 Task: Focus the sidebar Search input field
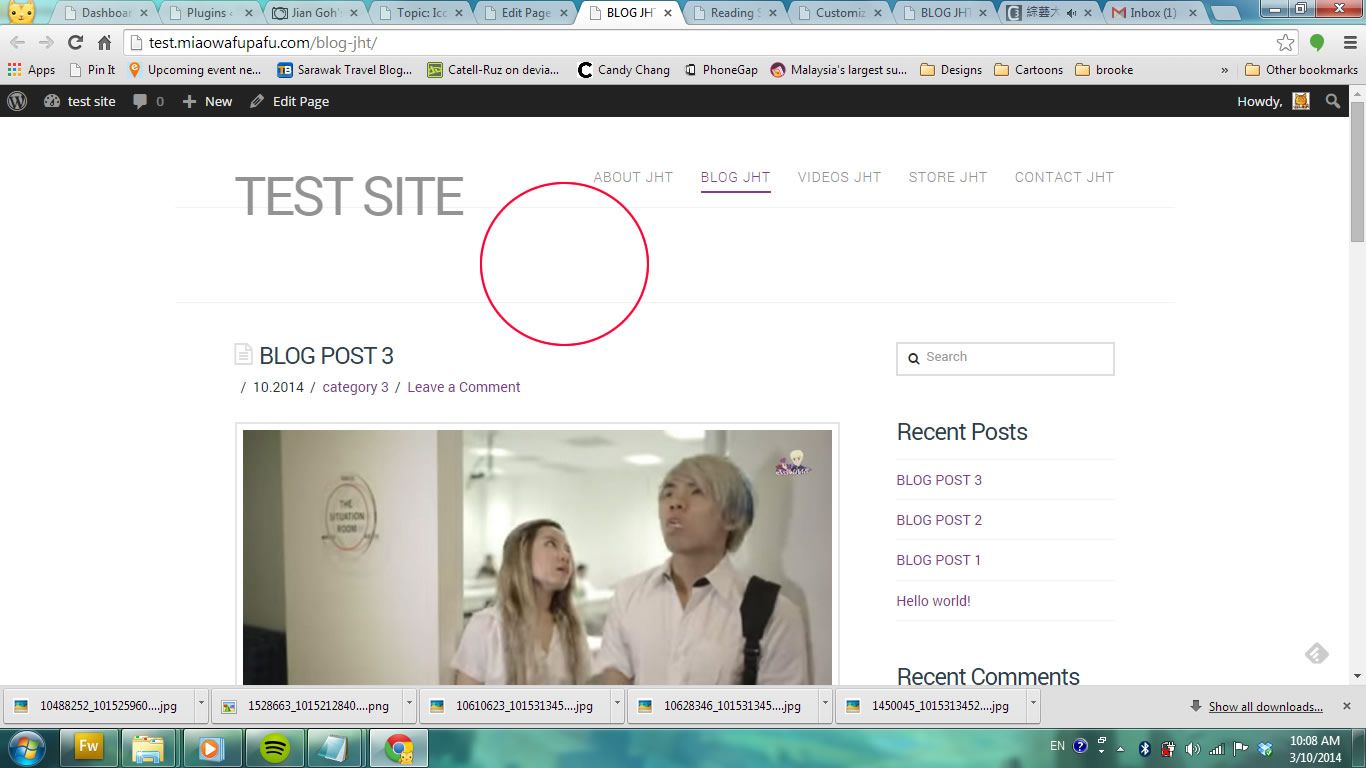[x=1005, y=358]
